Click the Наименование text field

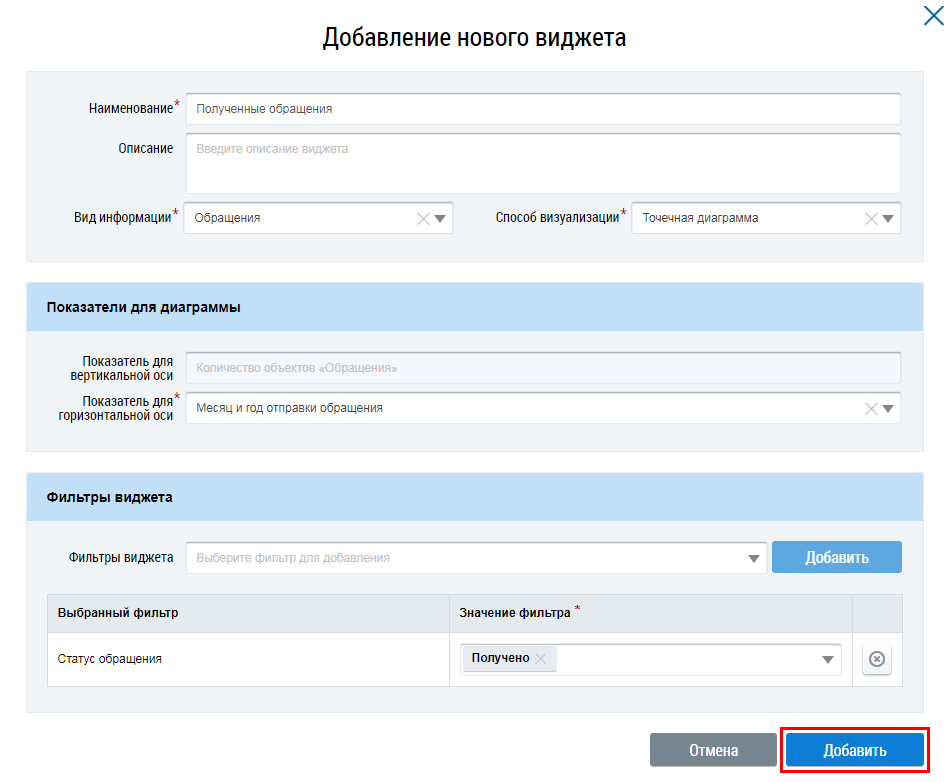coord(542,109)
